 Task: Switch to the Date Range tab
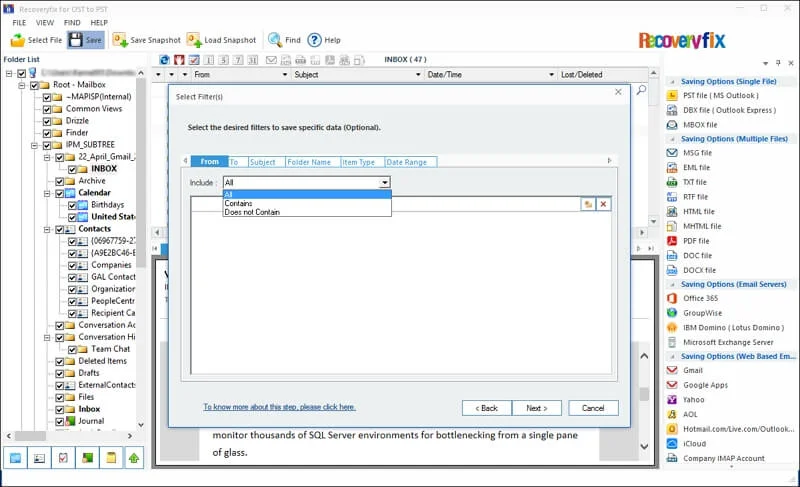click(406, 162)
